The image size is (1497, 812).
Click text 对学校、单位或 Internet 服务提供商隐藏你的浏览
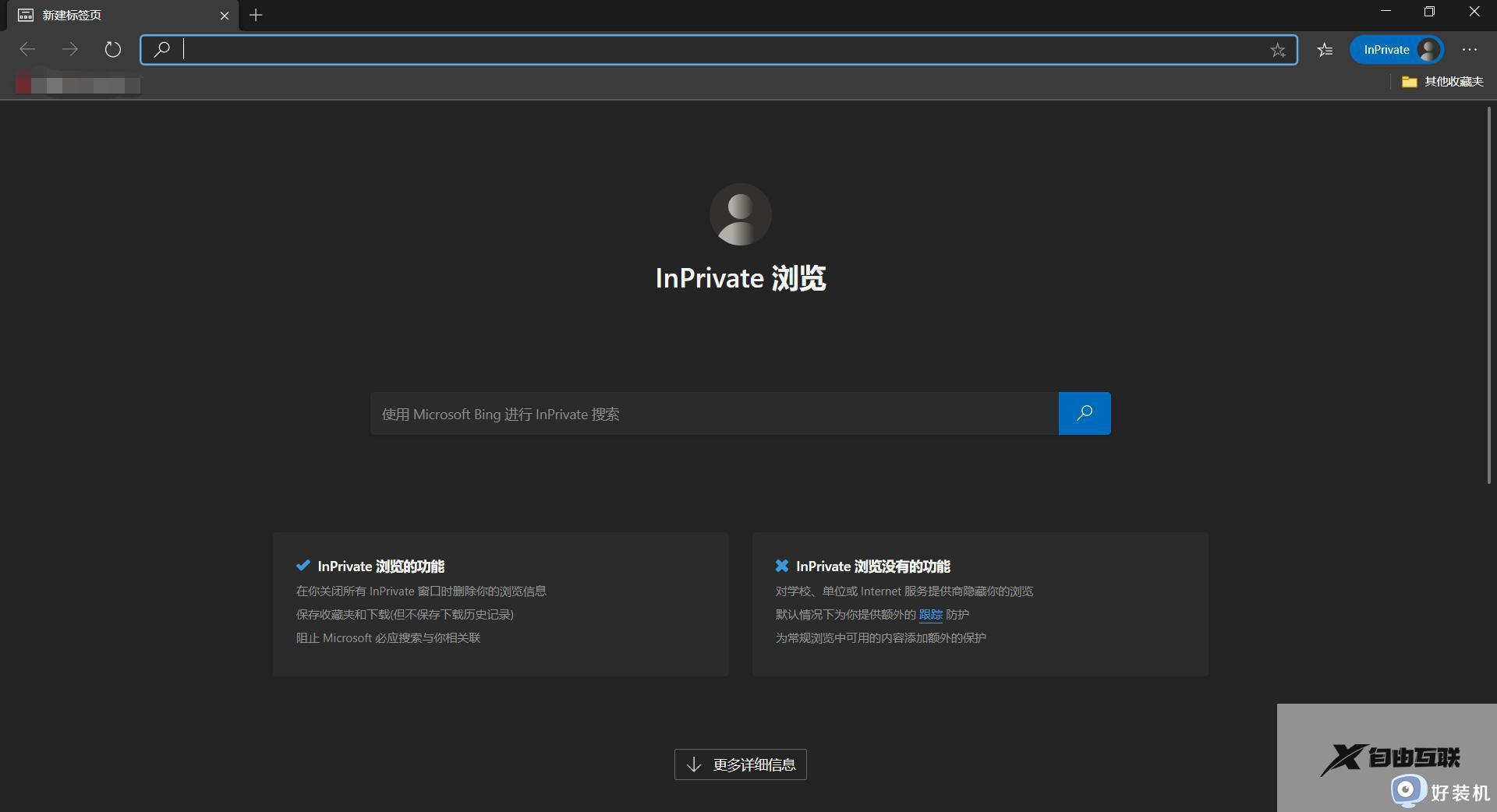click(x=904, y=591)
